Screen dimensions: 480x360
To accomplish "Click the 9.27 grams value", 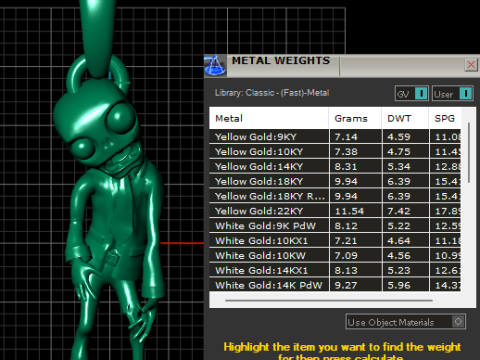I will coord(346,285).
